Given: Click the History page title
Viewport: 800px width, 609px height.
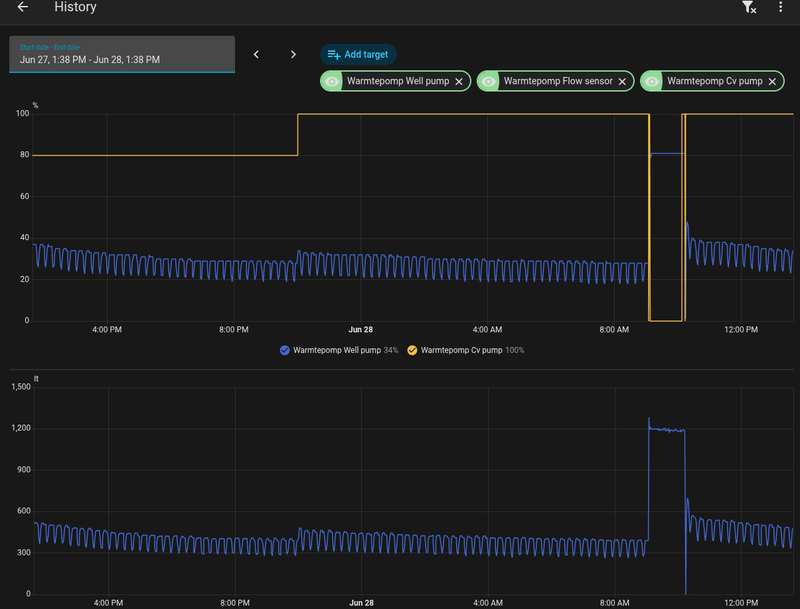Looking at the screenshot, I should click(76, 7).
